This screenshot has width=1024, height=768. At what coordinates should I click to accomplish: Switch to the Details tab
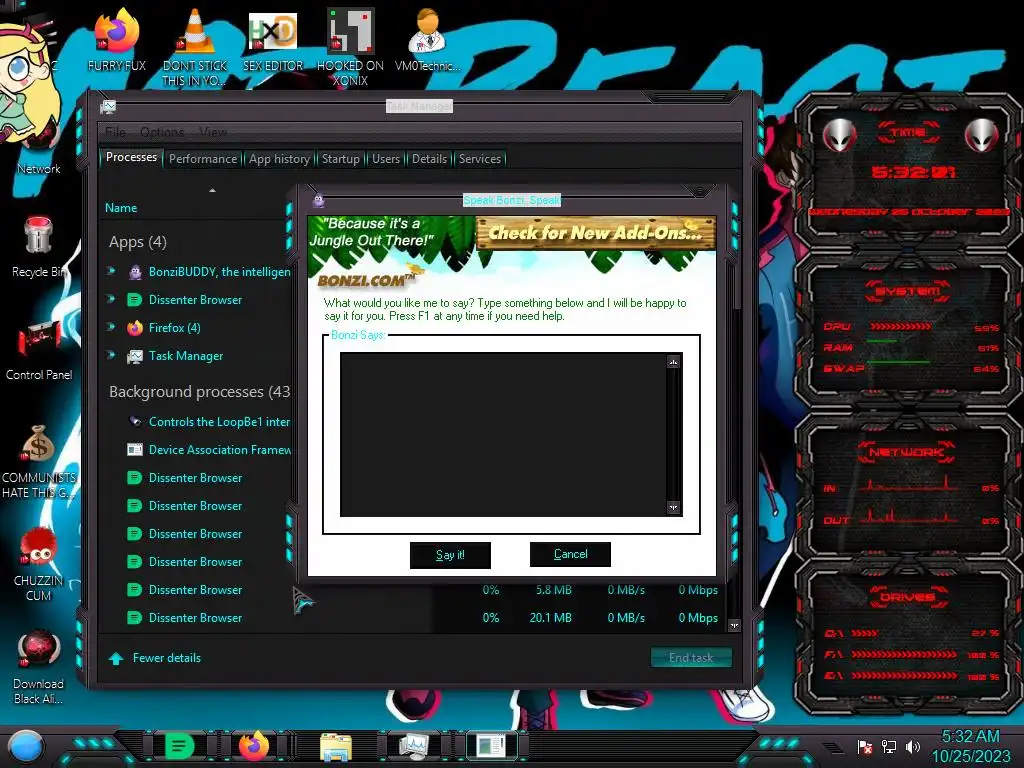click(x=429, y=159)
